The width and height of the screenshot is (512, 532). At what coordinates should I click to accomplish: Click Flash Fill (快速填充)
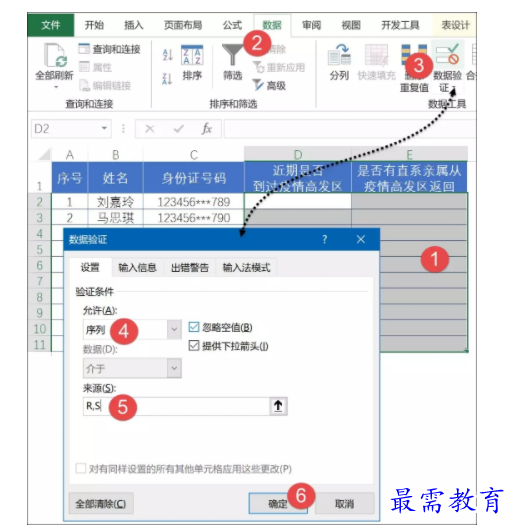(376, 63)
